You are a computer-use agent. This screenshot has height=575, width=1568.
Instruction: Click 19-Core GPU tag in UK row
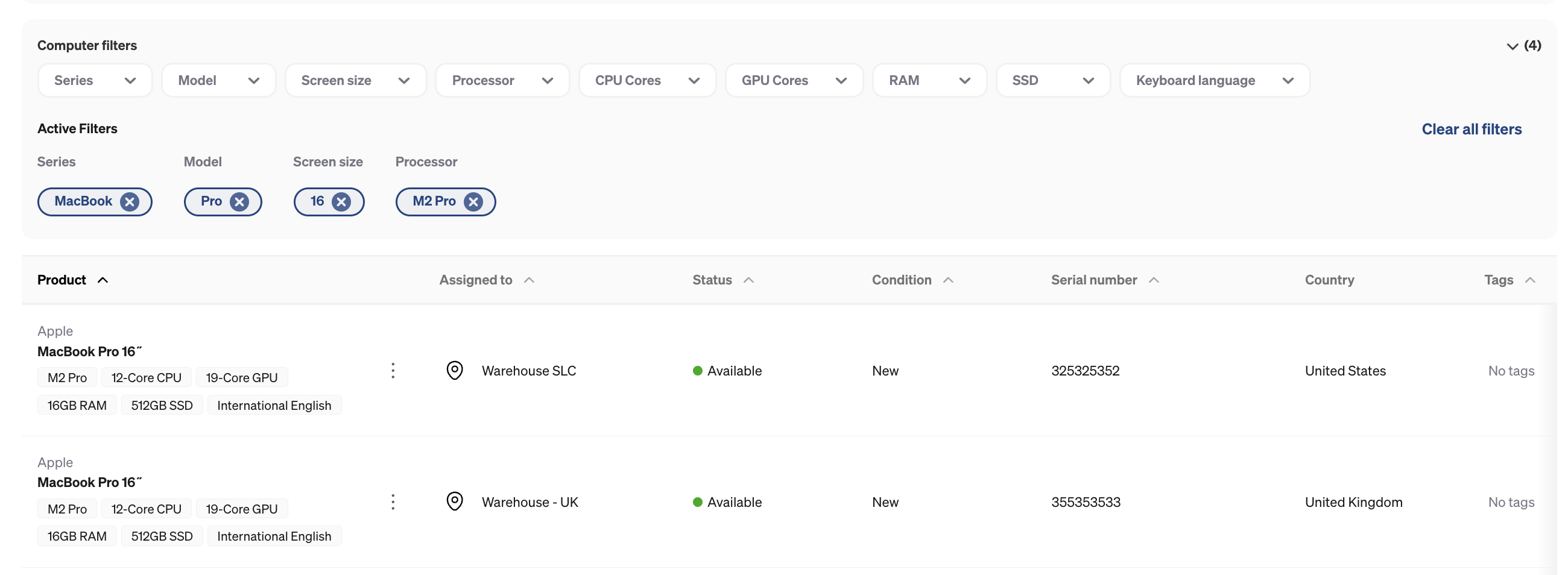pos(242,509)
